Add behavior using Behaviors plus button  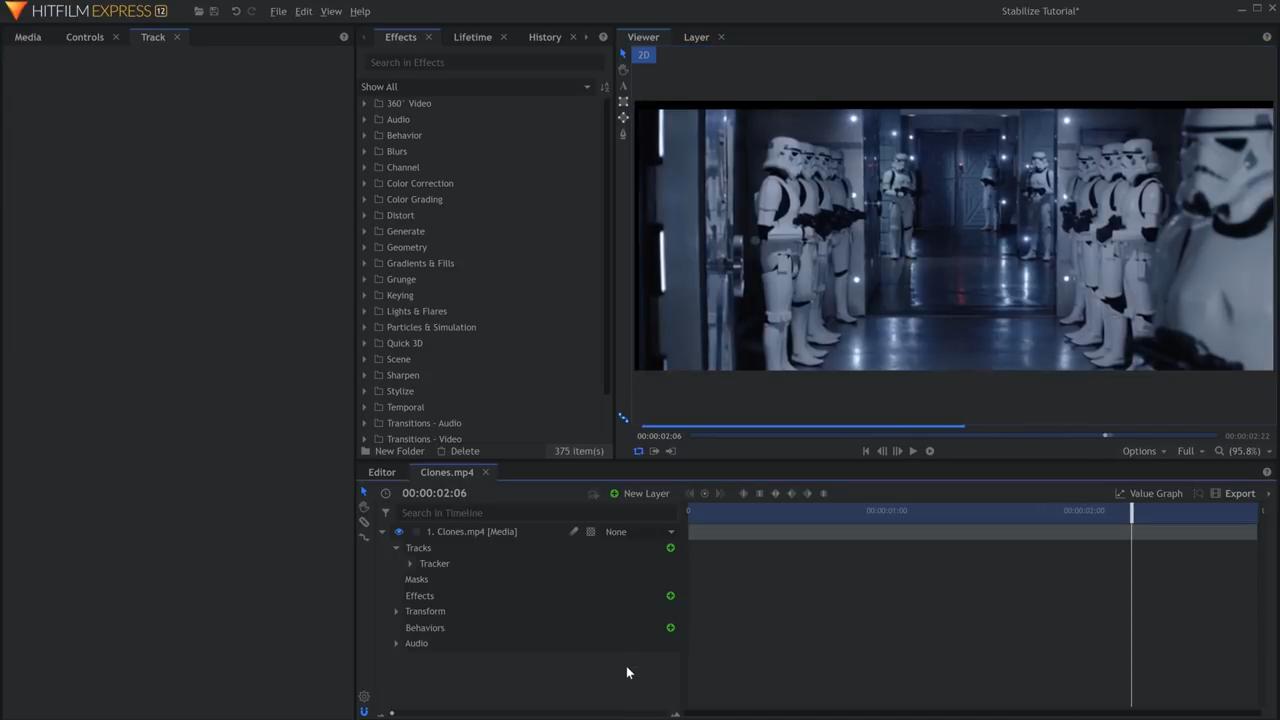coord(670,628)
